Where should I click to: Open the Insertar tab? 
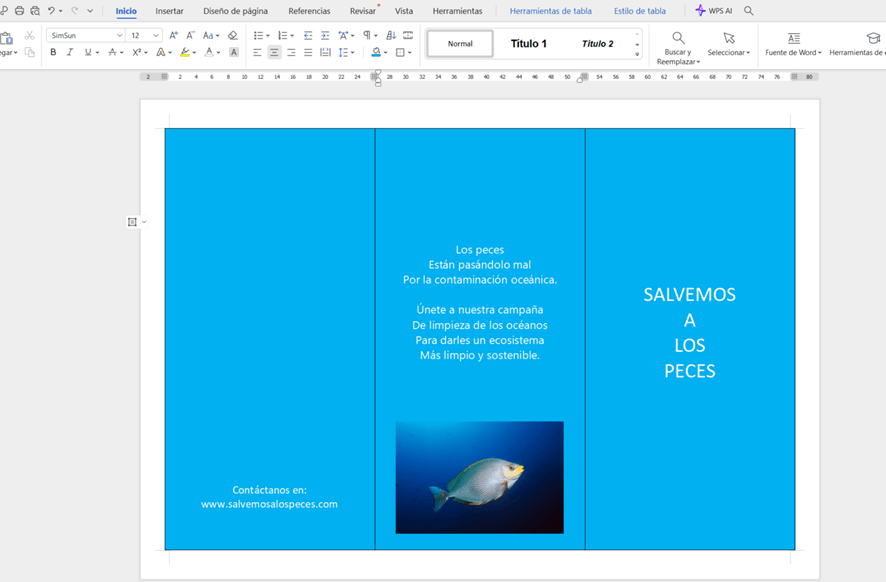[x=169, y=11]
